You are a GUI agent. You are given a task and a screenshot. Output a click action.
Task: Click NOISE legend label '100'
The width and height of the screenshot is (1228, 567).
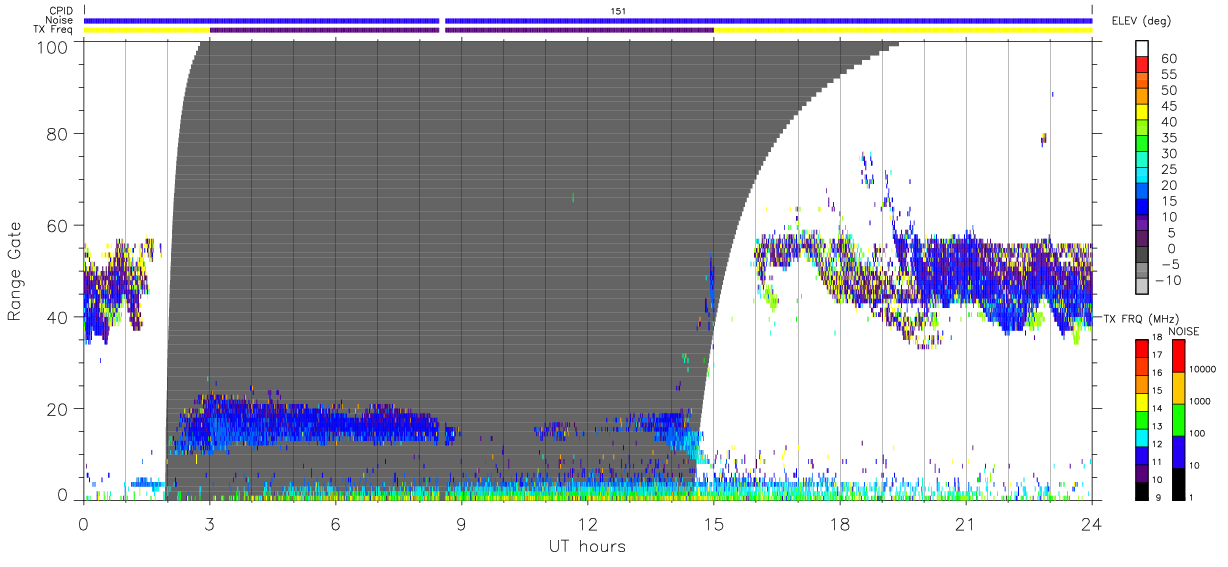click(1197, 433)
